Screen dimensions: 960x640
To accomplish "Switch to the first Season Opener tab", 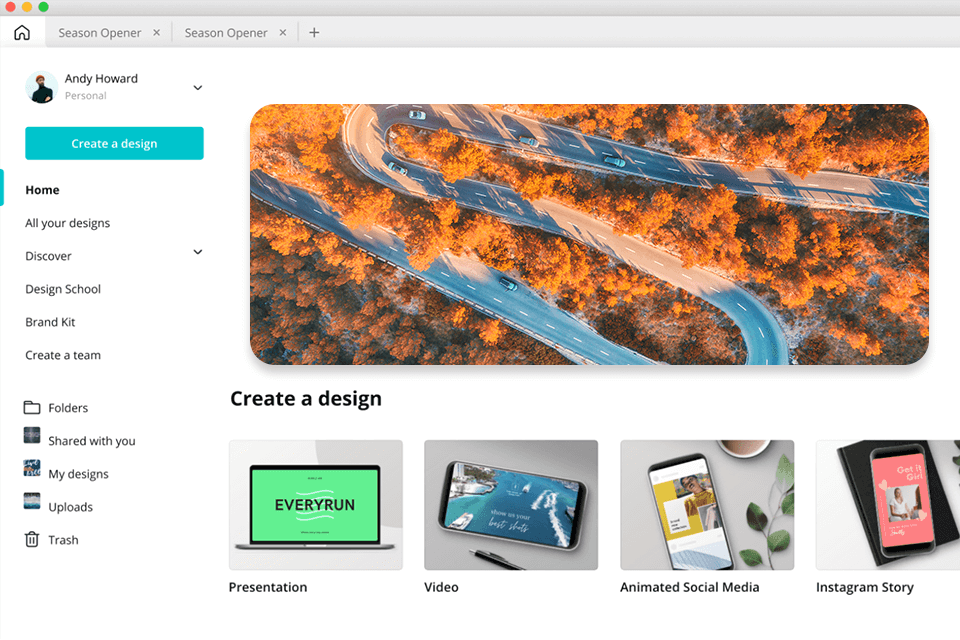I will [100, 32].
